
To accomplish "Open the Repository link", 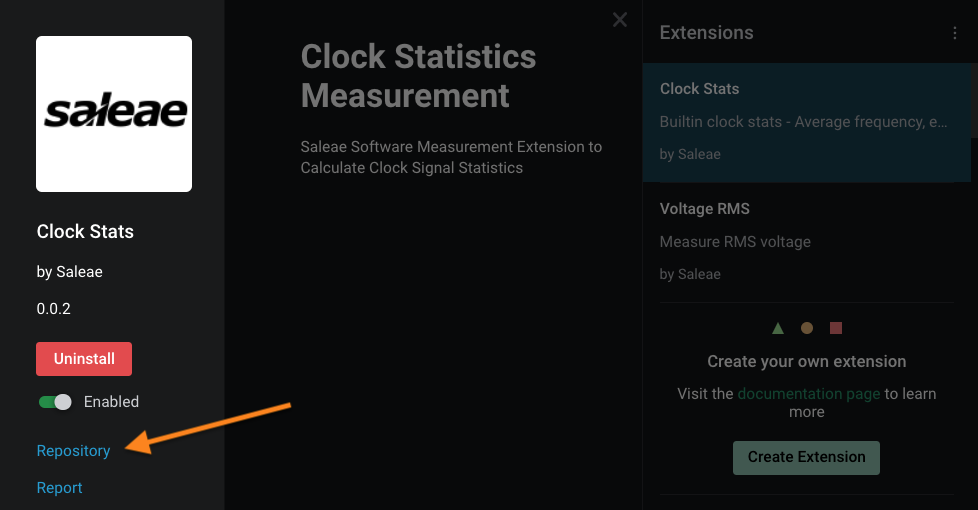I will tap(73, 451).
